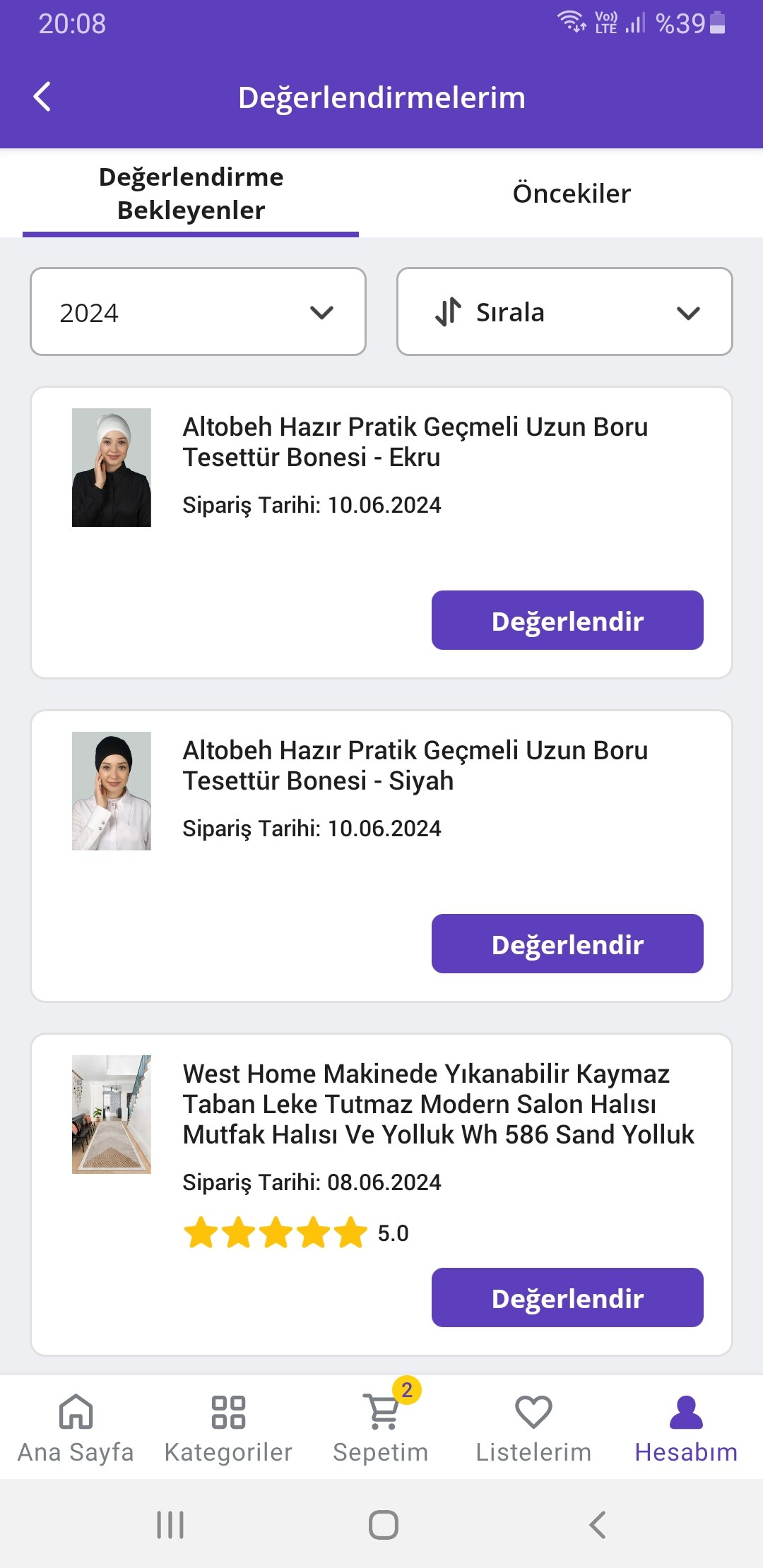Image resolution: width=763 pixels, height=1568 pixels.
Task: Tap the Android recent apps icon
Action: 170,1524
